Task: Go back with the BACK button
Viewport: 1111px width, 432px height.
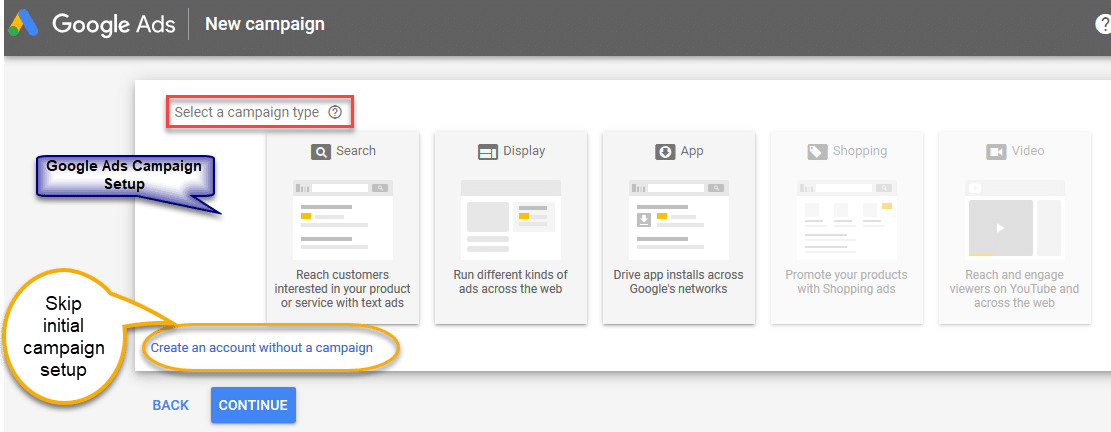Action: pyautogui.click(x=171, y=405)
